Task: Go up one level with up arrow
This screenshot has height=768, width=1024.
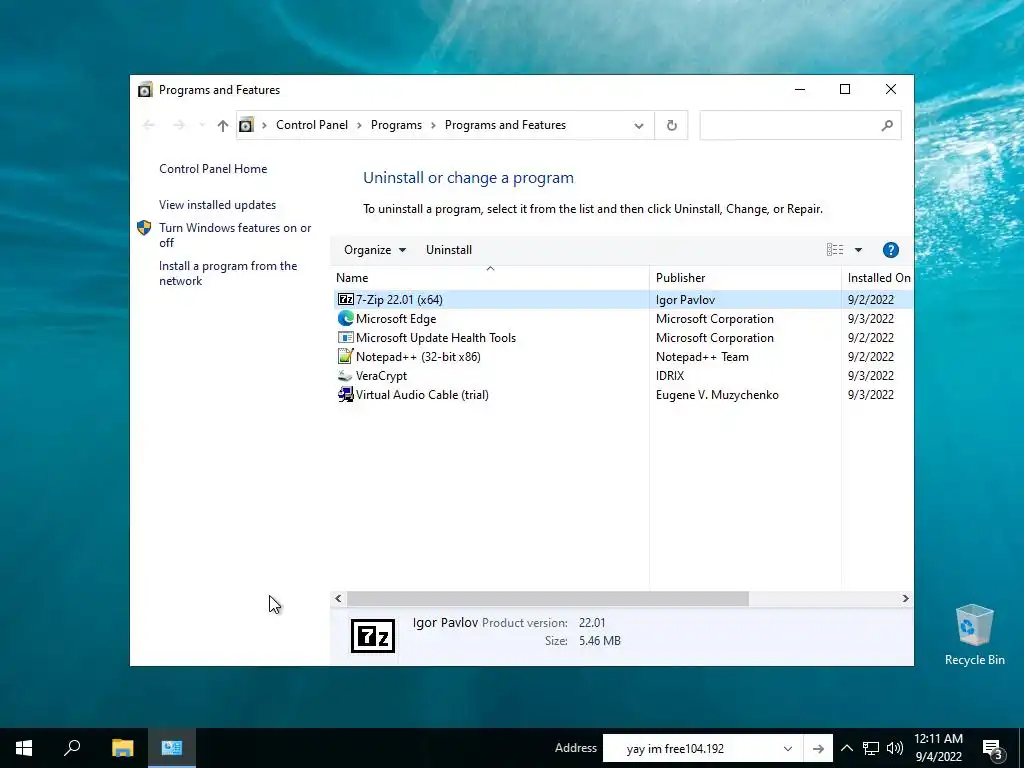Action: pos(223,125)
